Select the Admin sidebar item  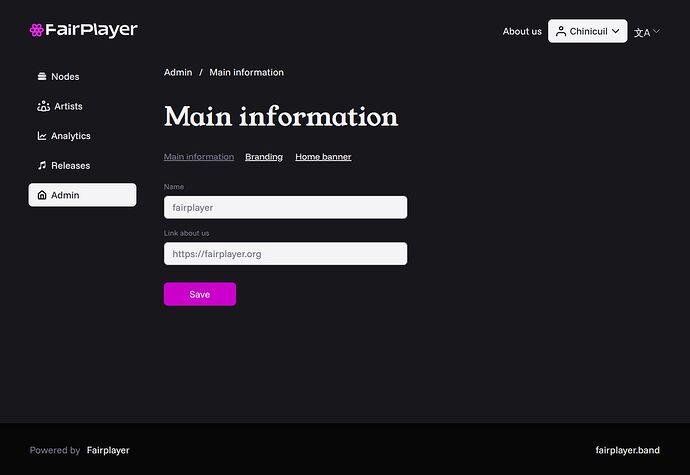pos(82,195)
